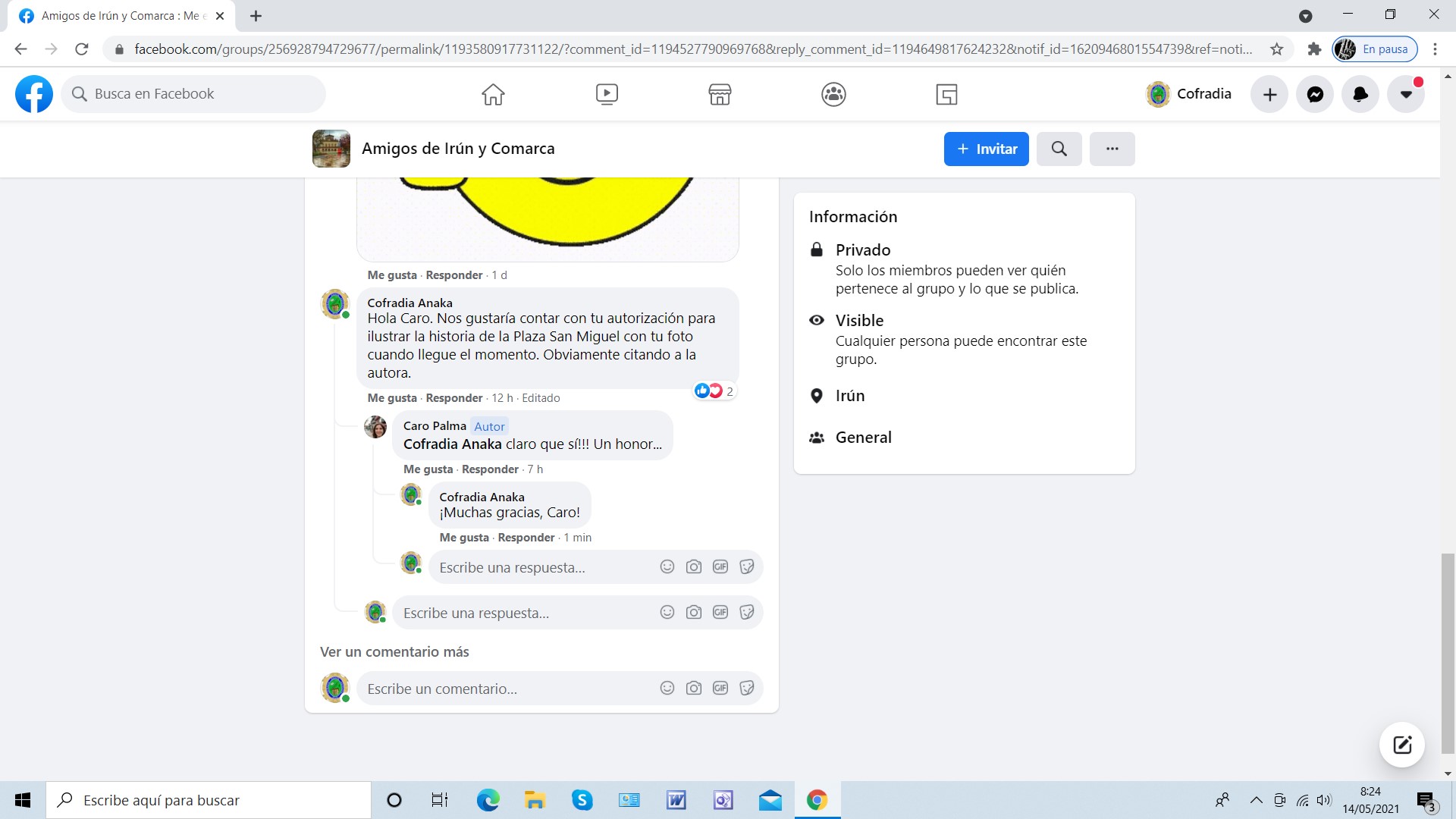
Task: Click the browser address bar URL
Action: pyautogui.click(x=693, y=49)
